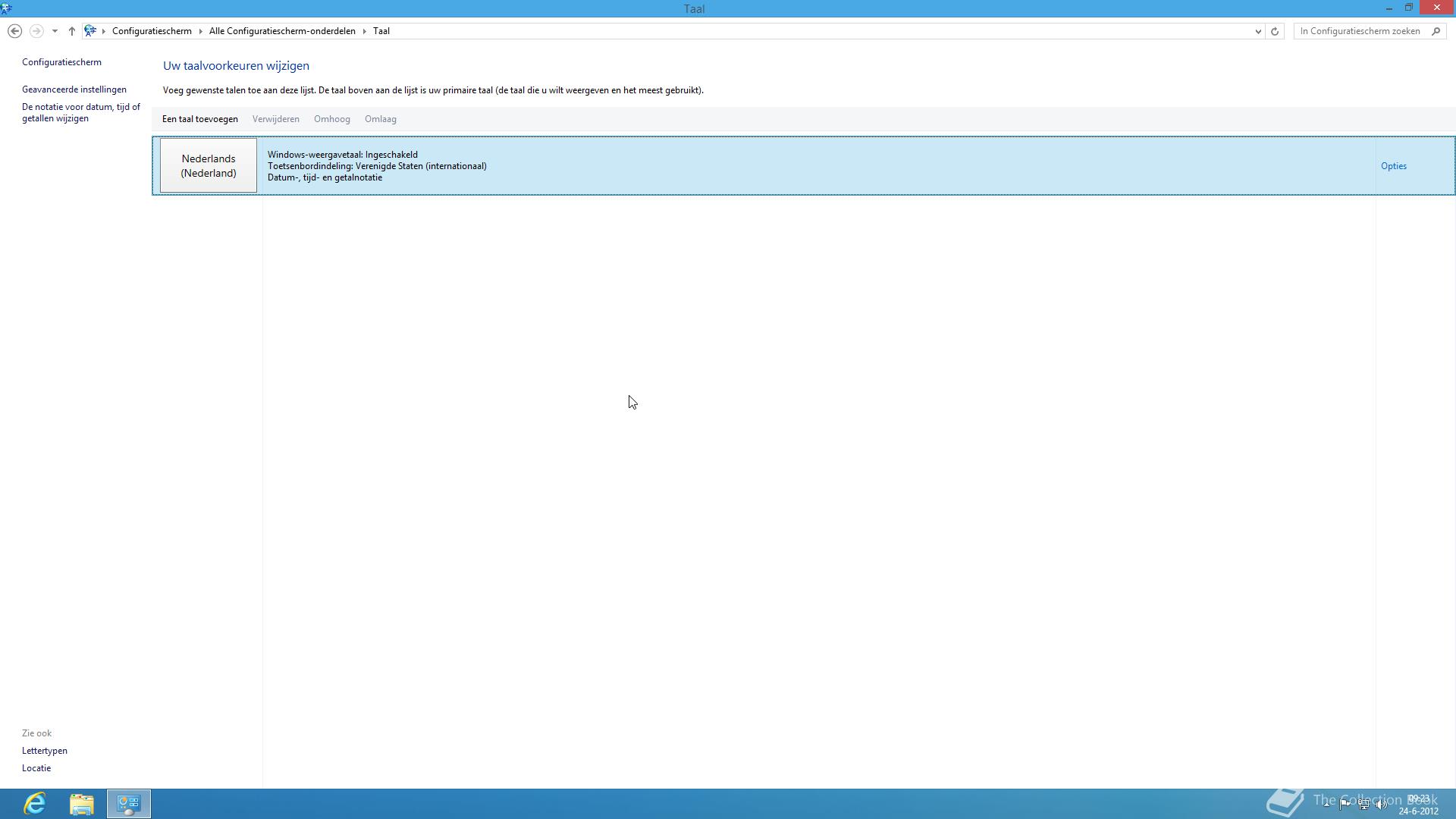Open the Action Center flag icon
This screenshot has width=1456, height=819.
1345,804
